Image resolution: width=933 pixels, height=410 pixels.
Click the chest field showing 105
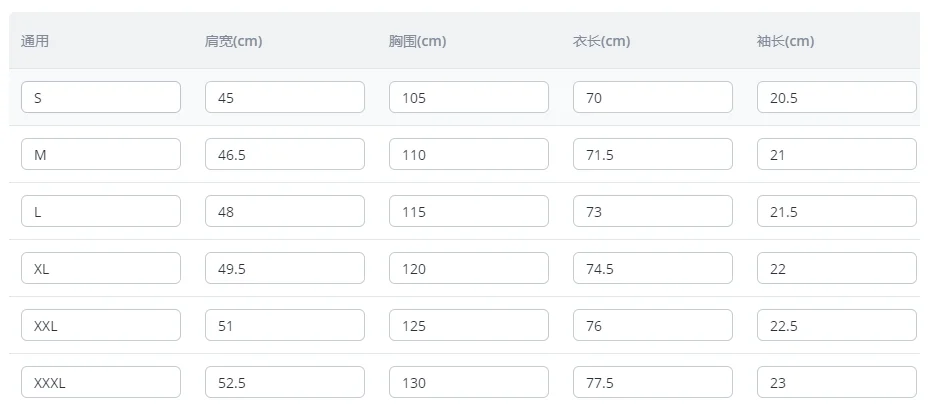[468, 97]
